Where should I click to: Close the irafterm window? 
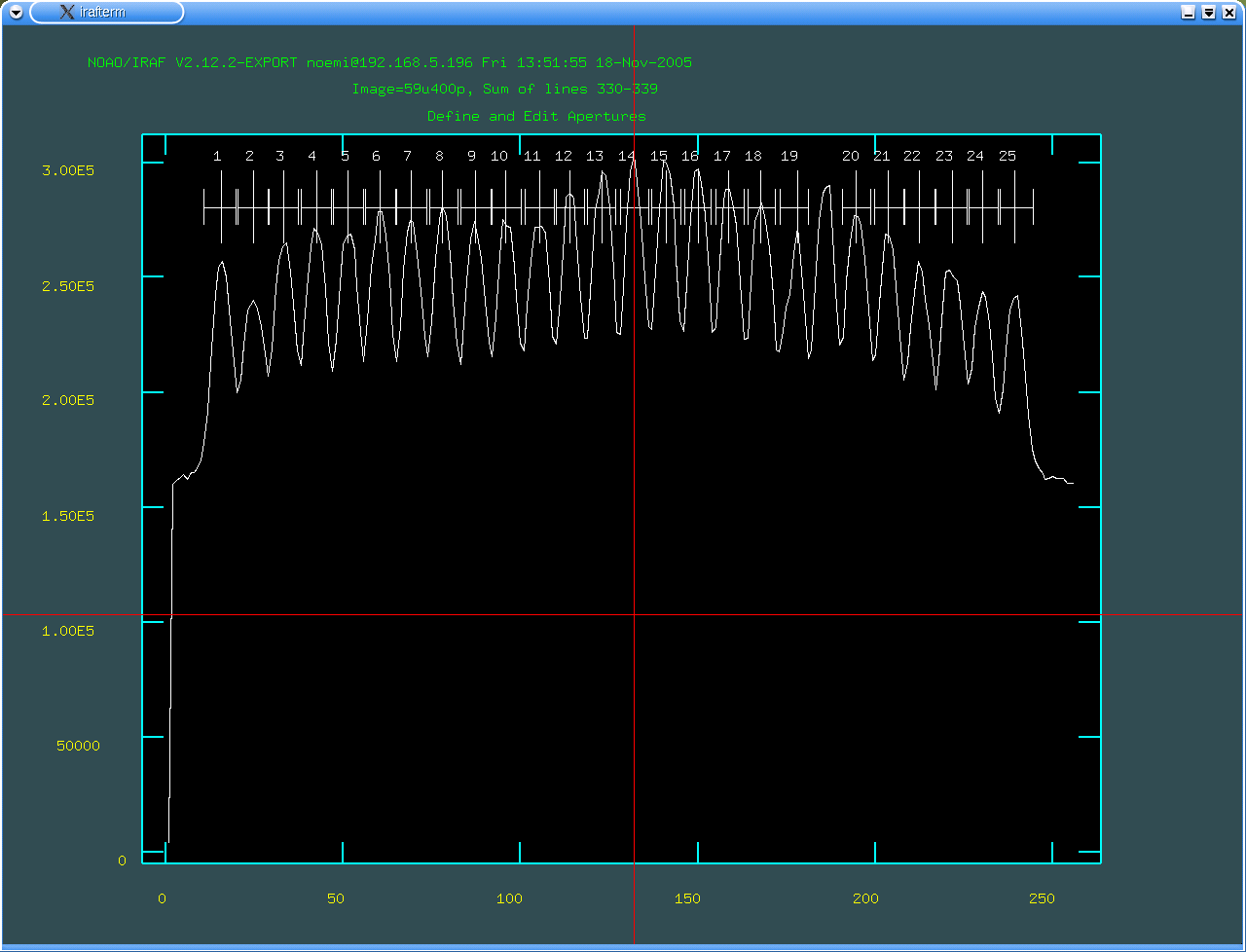[x=1230, y=12]
